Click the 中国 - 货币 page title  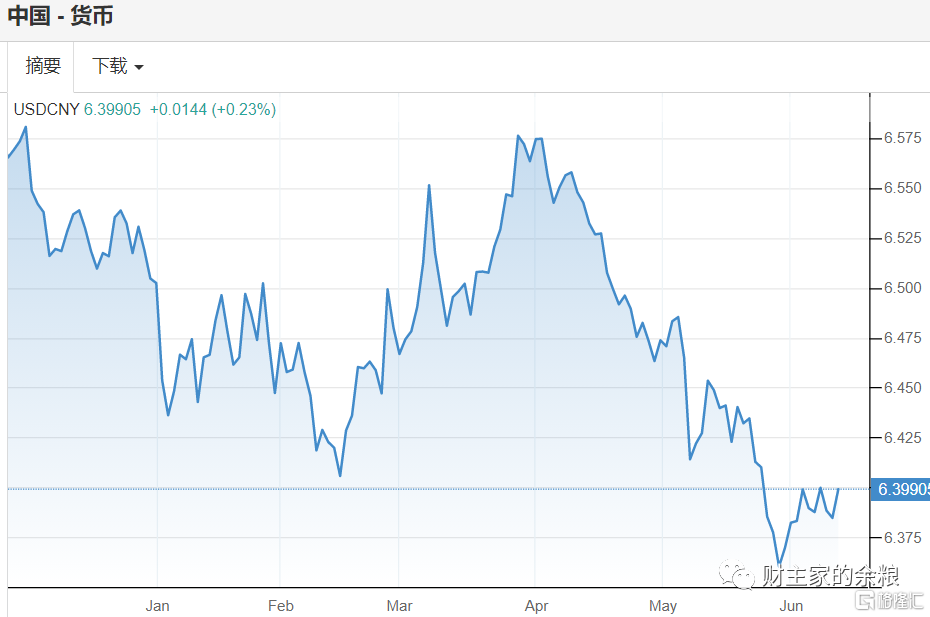tap(61, 17)
